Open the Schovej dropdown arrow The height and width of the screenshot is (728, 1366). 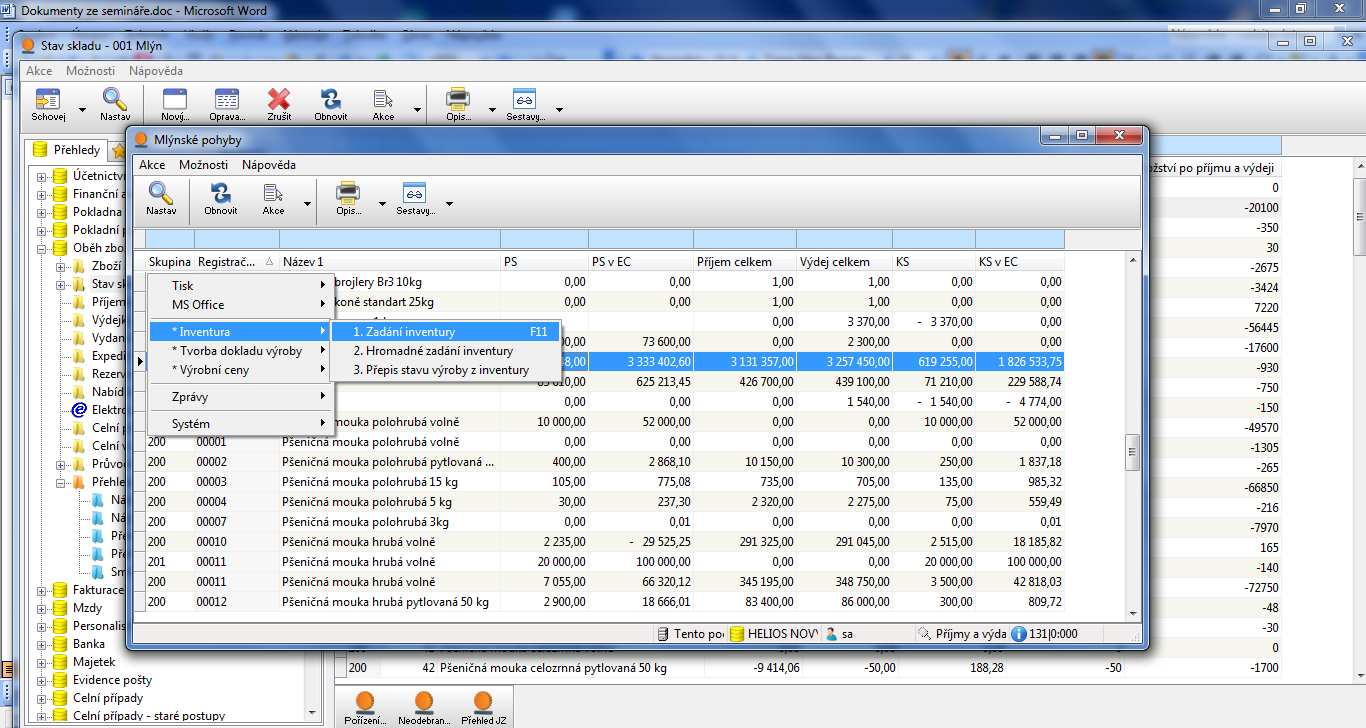pos(82,109)
